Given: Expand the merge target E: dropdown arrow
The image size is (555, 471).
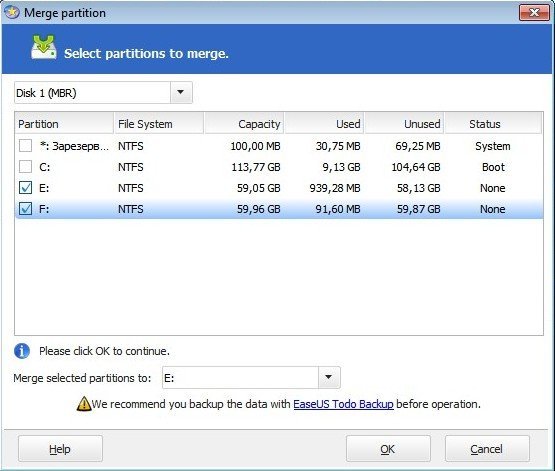Looking at the screenshot, I should (x=329, y=377).
